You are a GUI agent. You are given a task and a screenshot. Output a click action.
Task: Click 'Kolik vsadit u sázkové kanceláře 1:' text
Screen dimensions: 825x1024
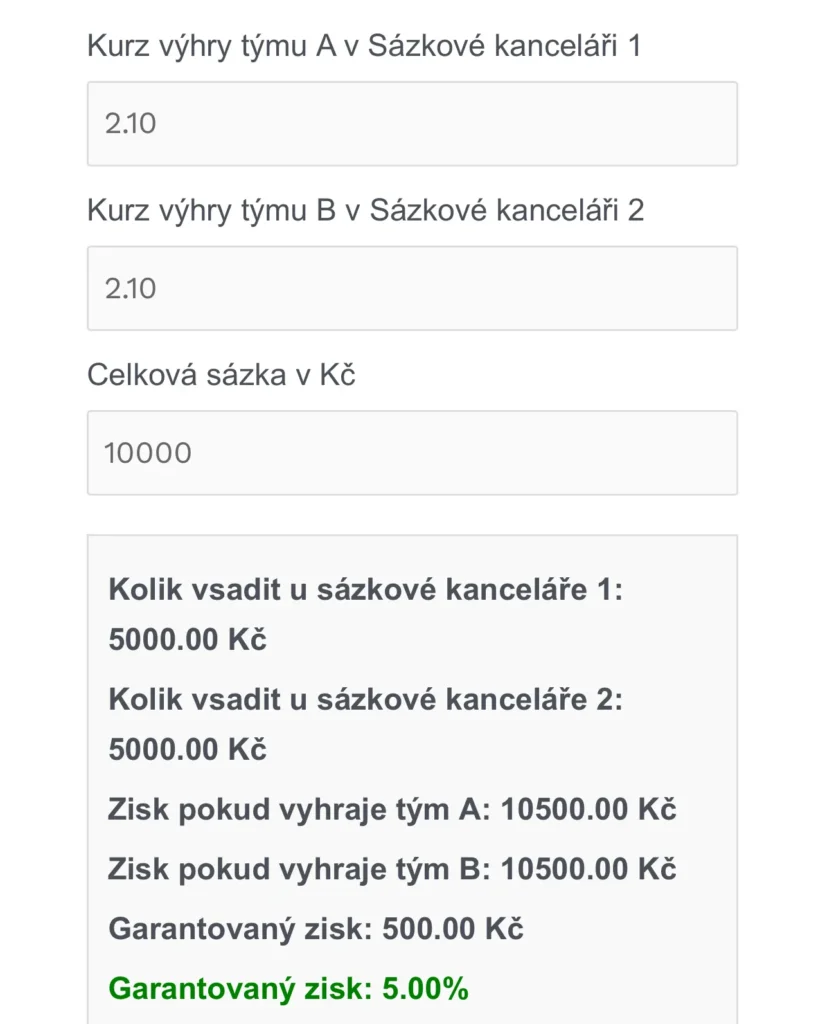[365, 590]
